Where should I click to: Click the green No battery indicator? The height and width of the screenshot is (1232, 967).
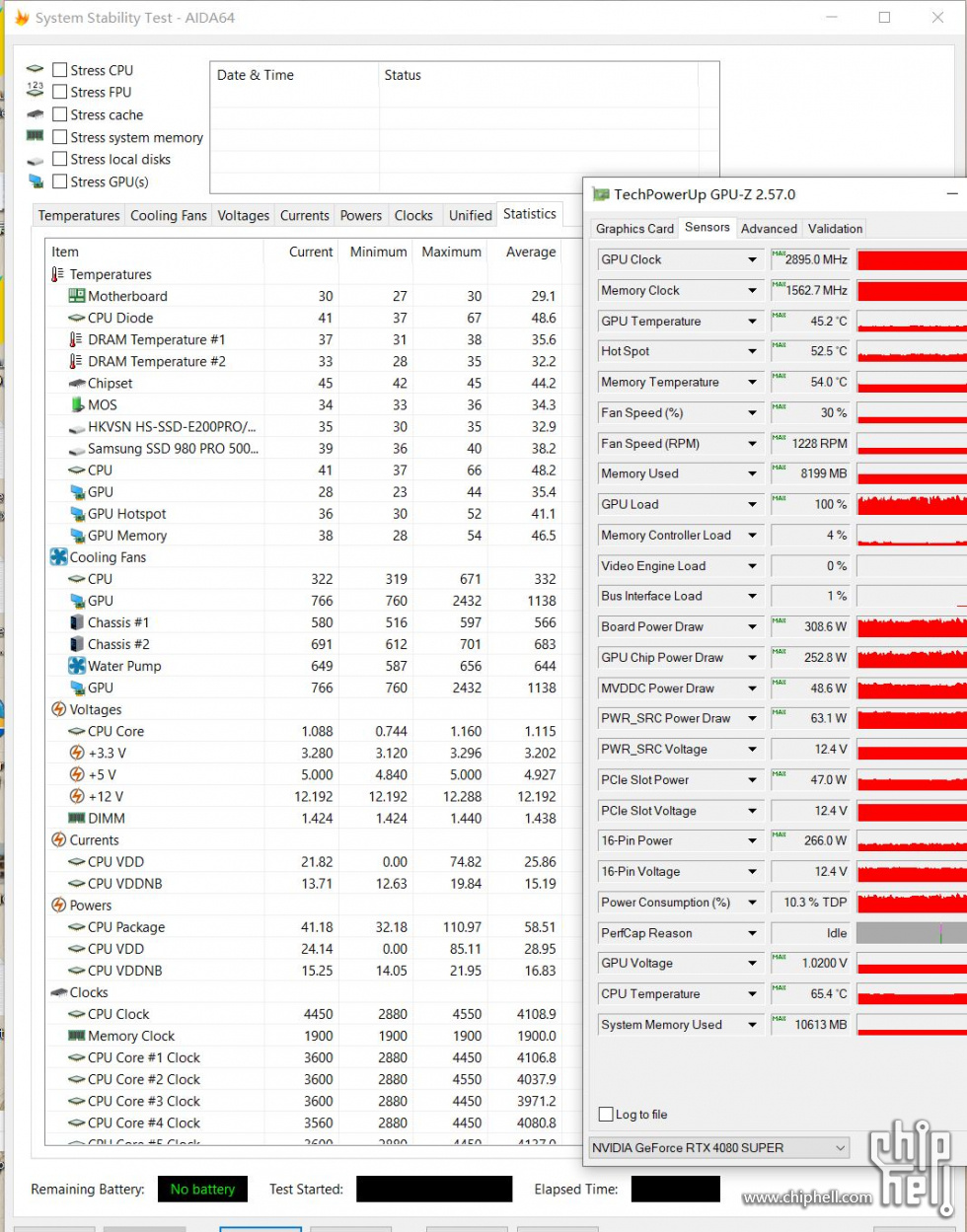point(202,1190)
